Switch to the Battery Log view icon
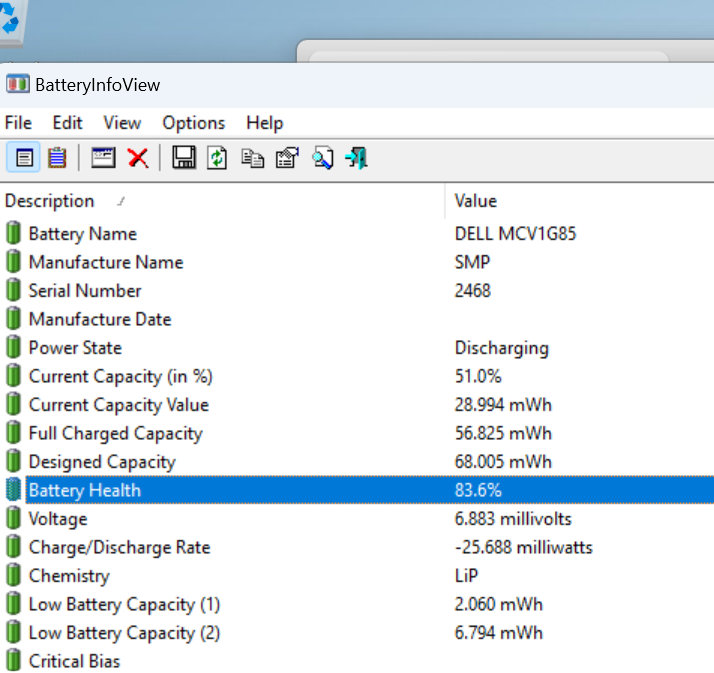 coord(57,158)
